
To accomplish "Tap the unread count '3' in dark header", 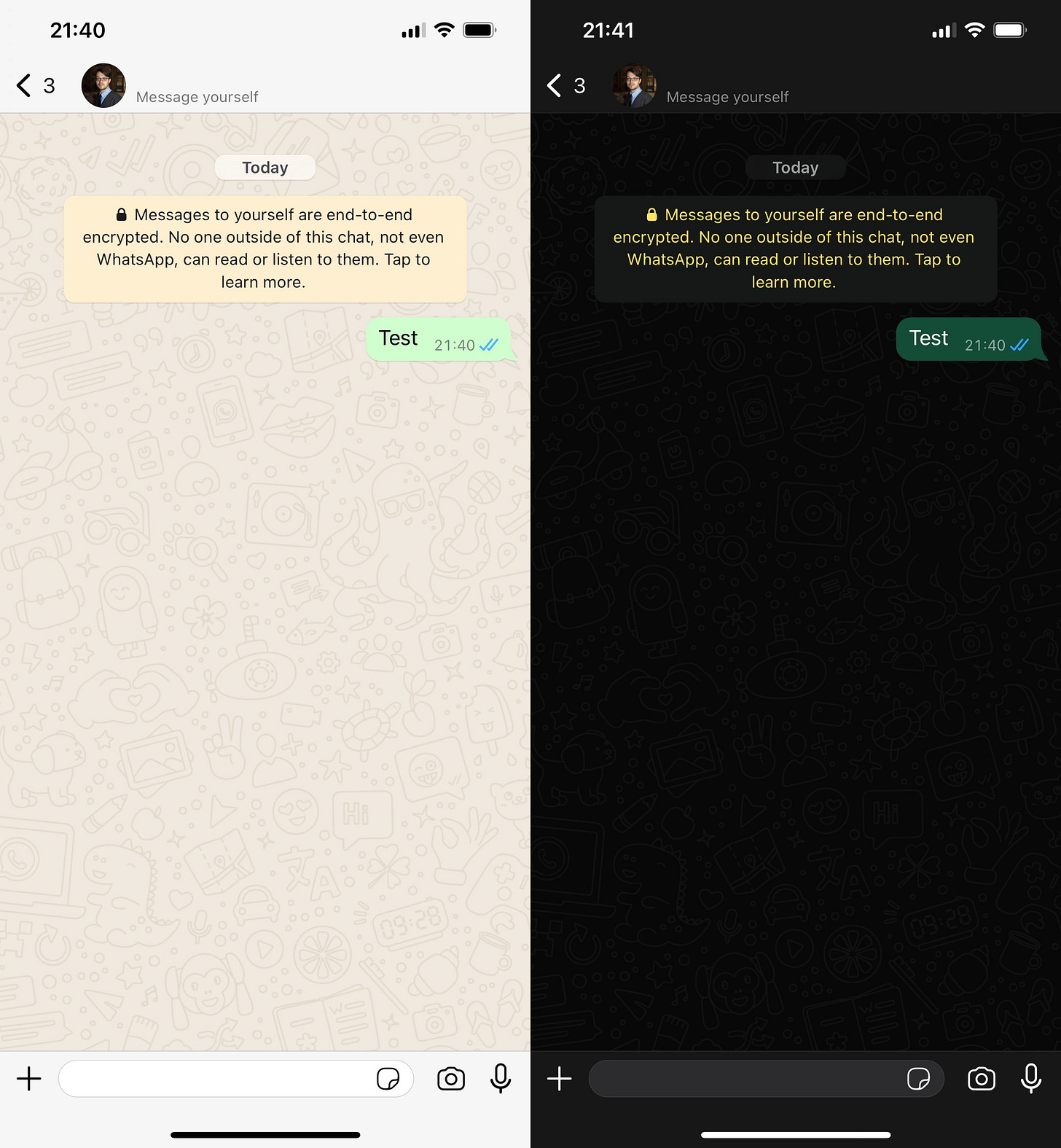I will point(579,86).
